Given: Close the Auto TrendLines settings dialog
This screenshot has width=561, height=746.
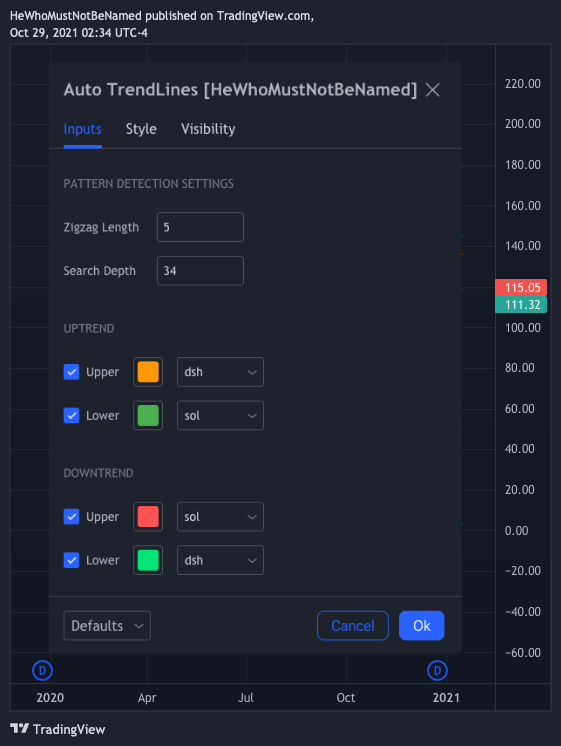Looking at the screenshot, I should click(x=432, y=89).
